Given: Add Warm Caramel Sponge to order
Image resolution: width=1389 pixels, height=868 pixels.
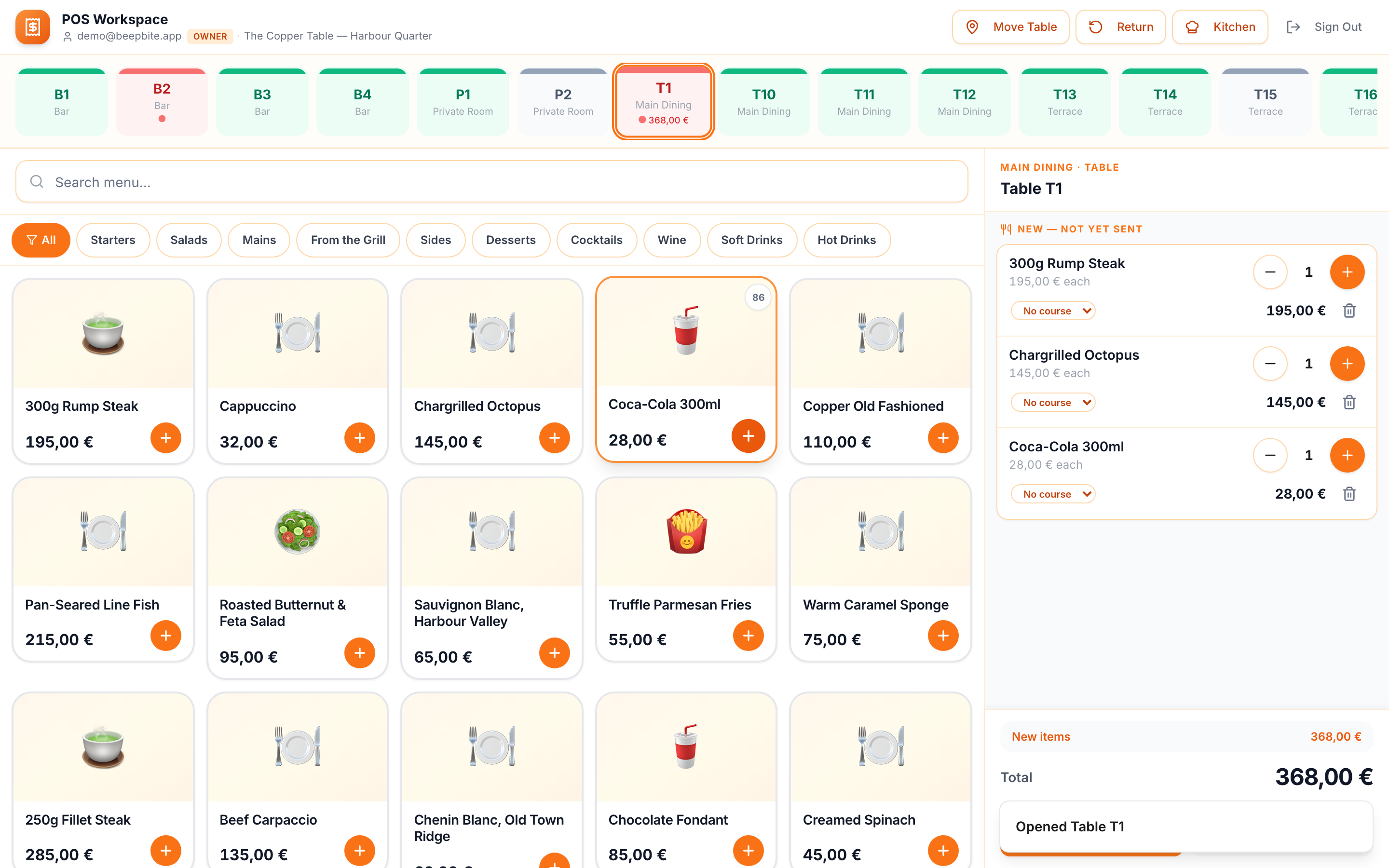Looking at the screenshot, I should (943, 636).
